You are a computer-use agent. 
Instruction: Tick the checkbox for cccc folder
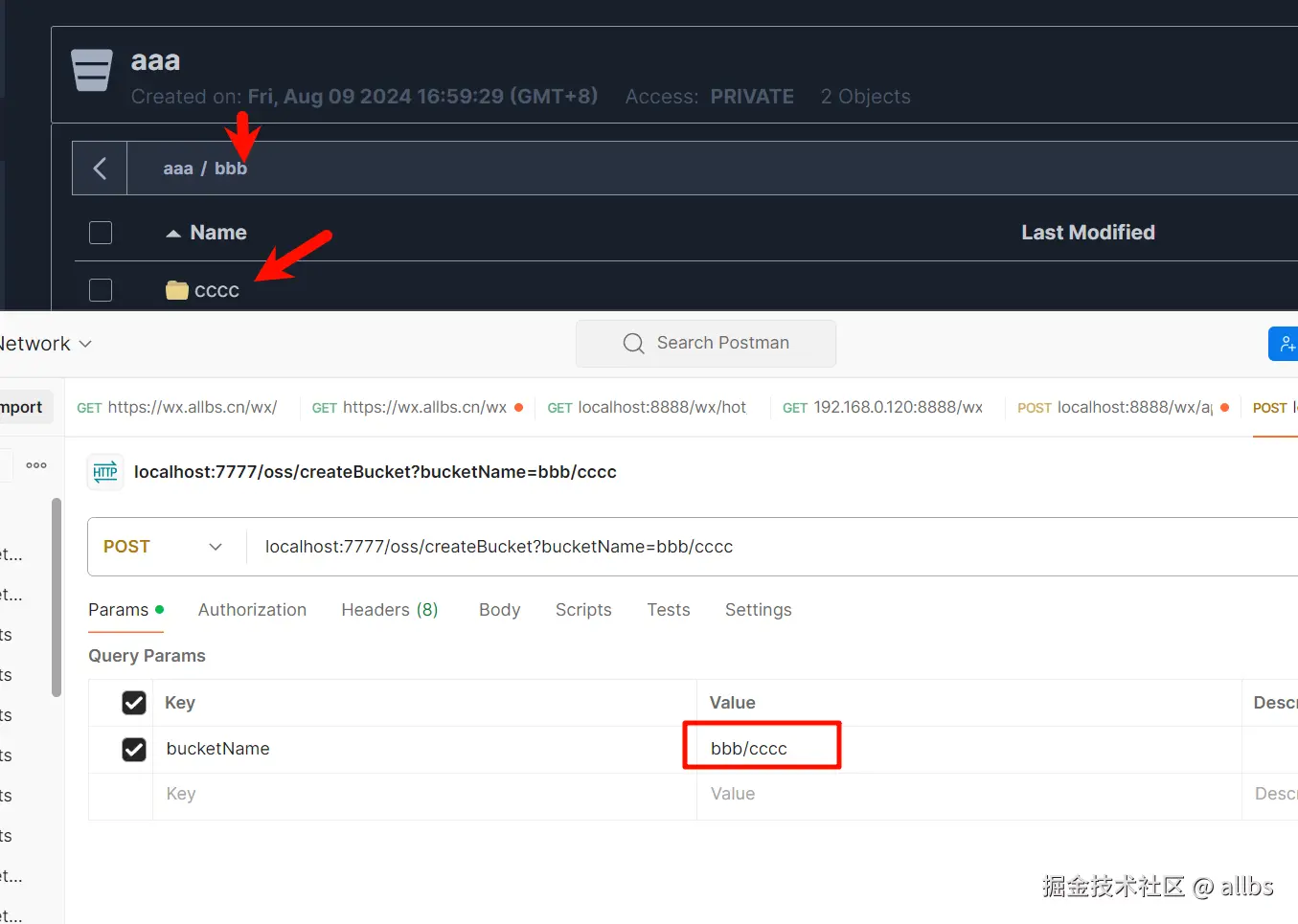[x=101, y=290]
